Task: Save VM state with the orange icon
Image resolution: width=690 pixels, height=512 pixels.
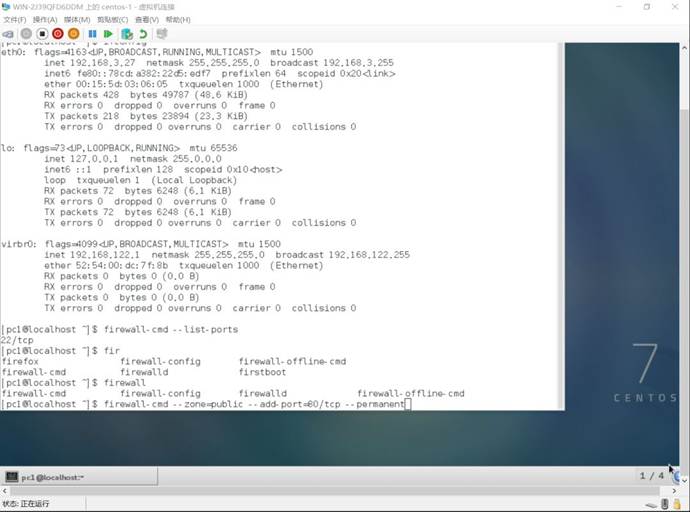Action: 73,34
